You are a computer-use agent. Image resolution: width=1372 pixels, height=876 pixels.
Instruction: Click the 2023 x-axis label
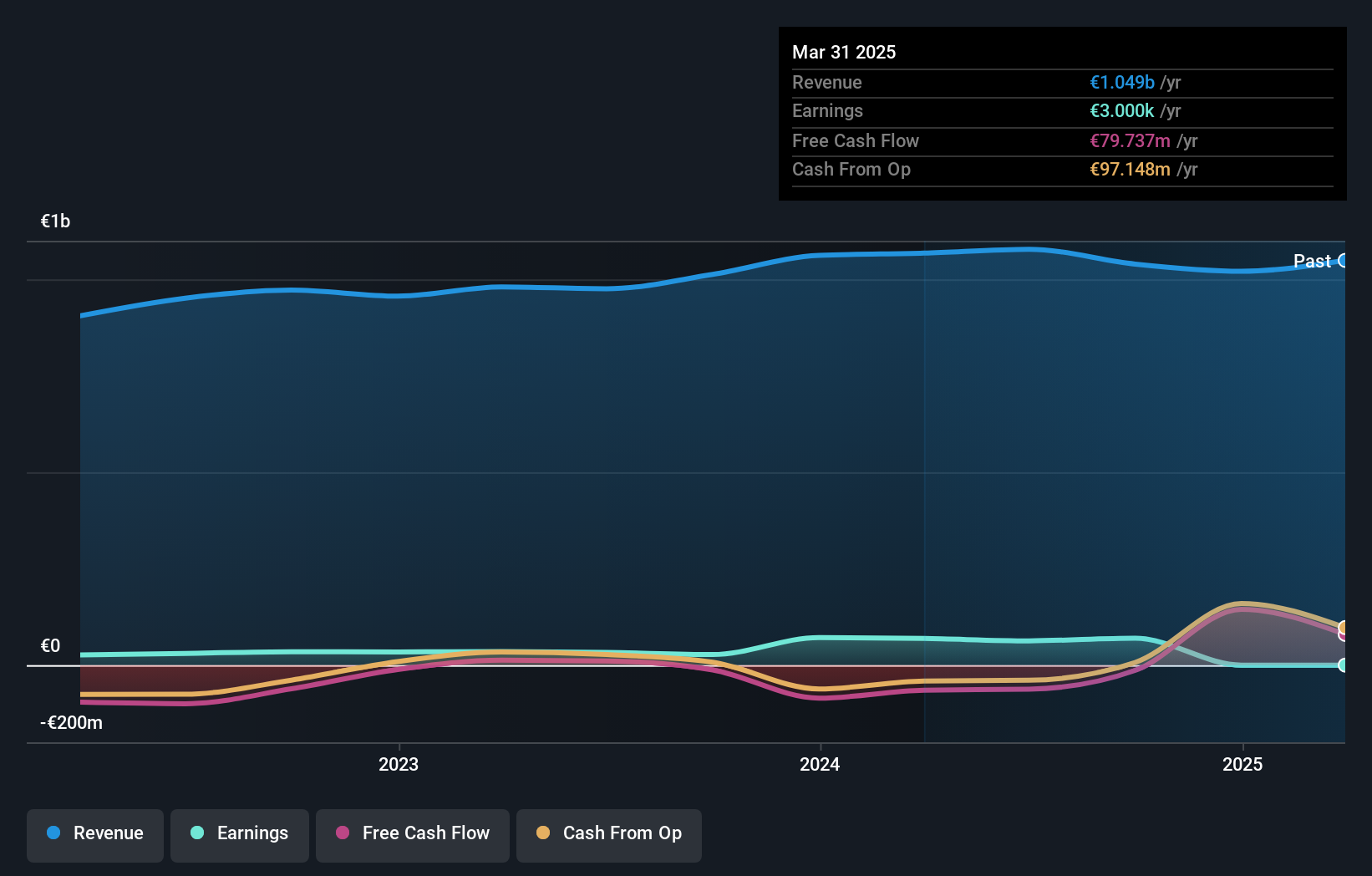point(399,764)
